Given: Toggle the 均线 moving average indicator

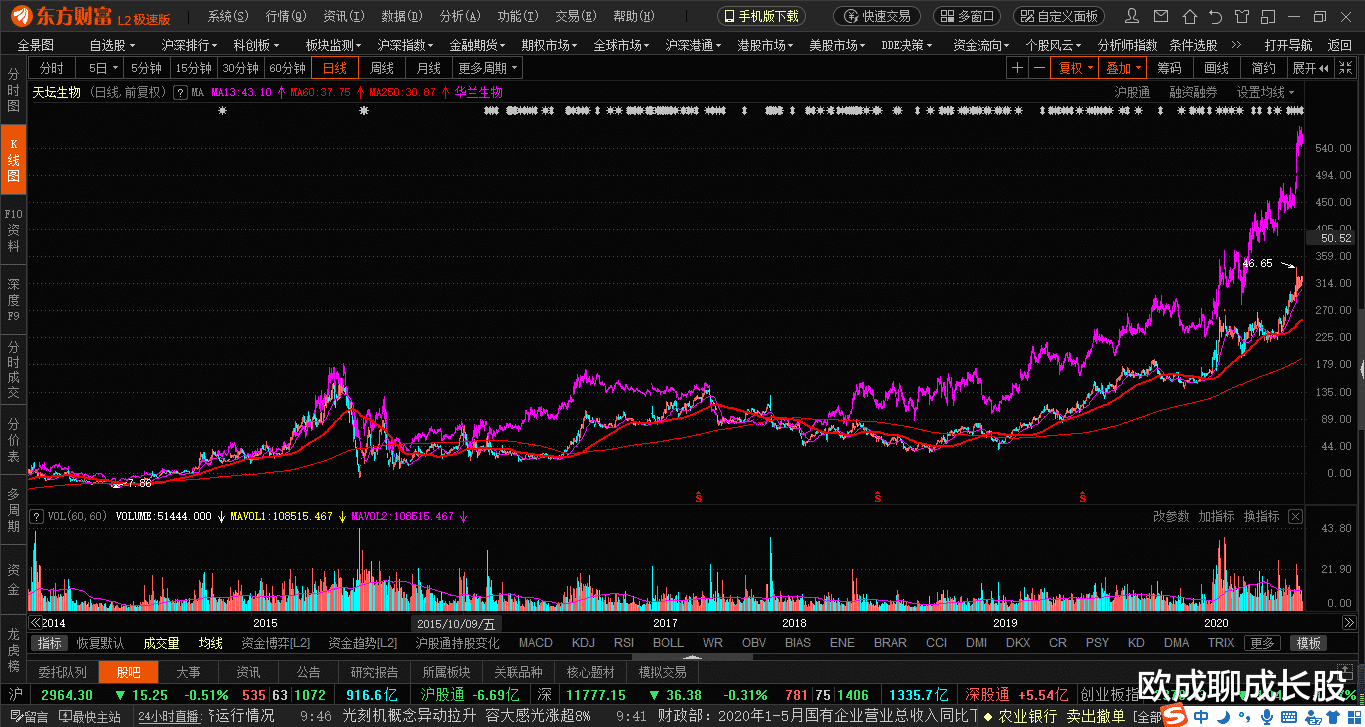Looking at the screenshot, I should pos(211,643).
